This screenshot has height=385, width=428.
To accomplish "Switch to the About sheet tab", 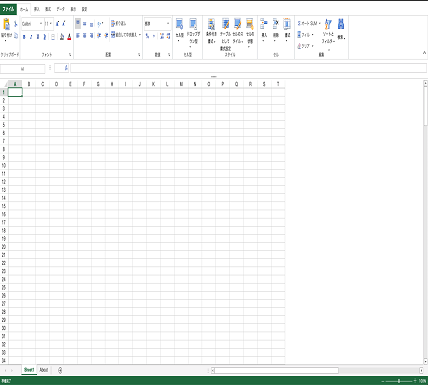I will 44,370.
